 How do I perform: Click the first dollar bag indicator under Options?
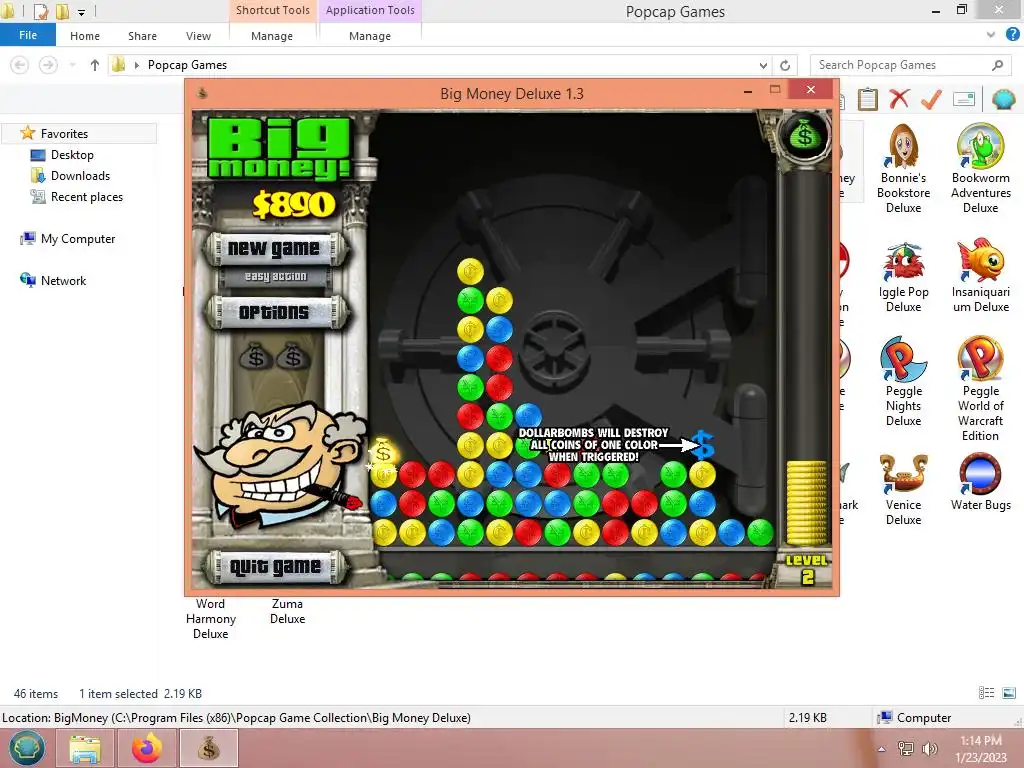(x=255, y=357)
